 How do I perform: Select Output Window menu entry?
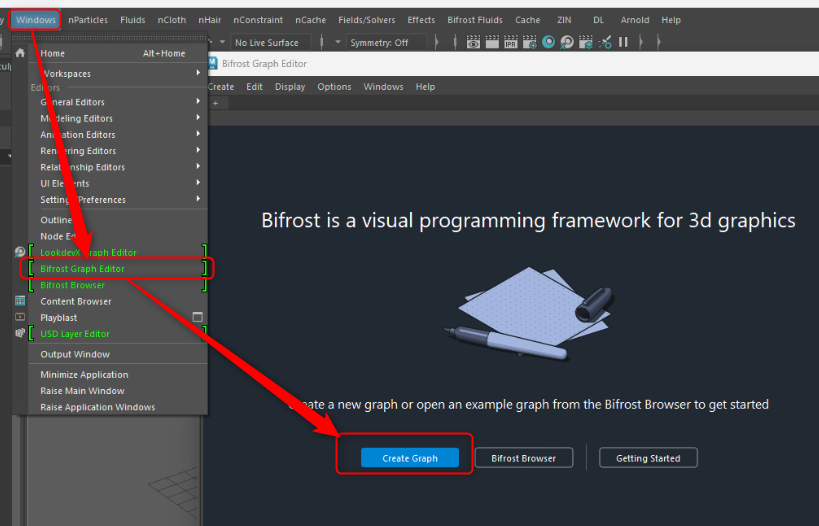pos(118,354)
